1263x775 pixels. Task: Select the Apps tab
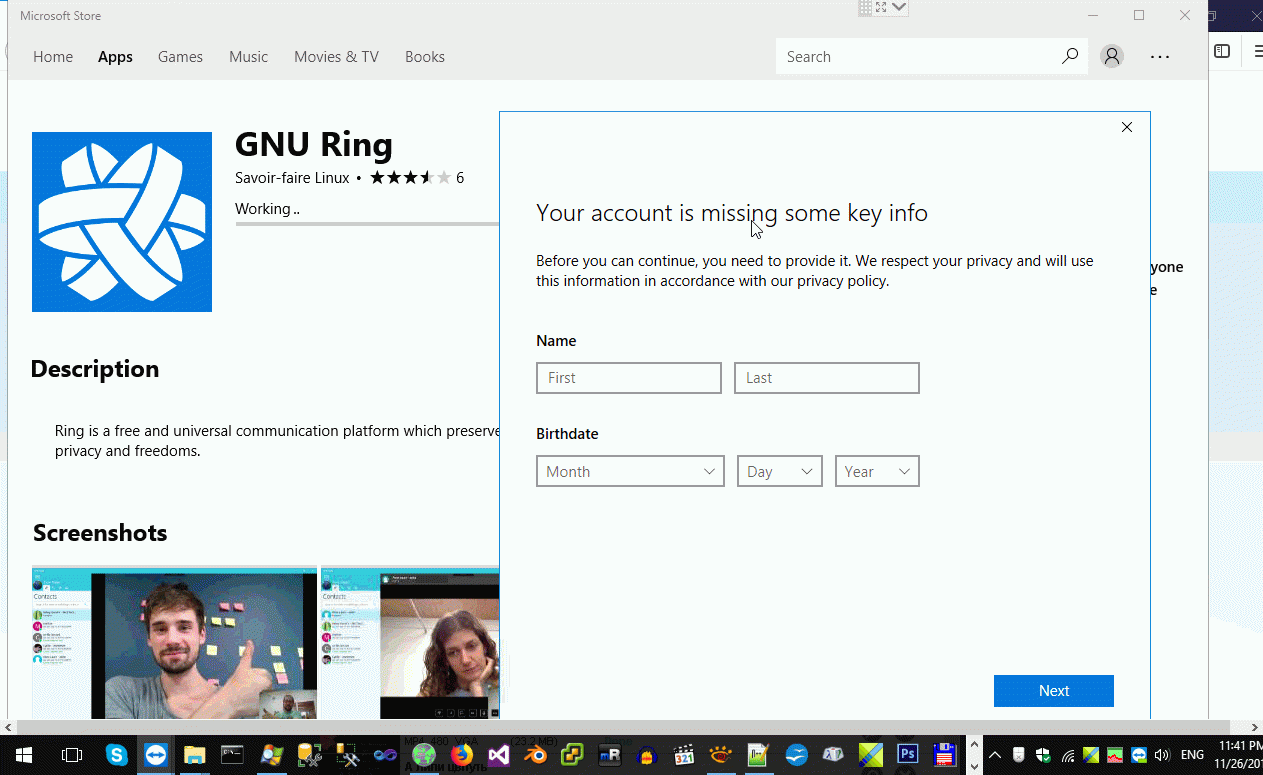(x=115, y=57)
